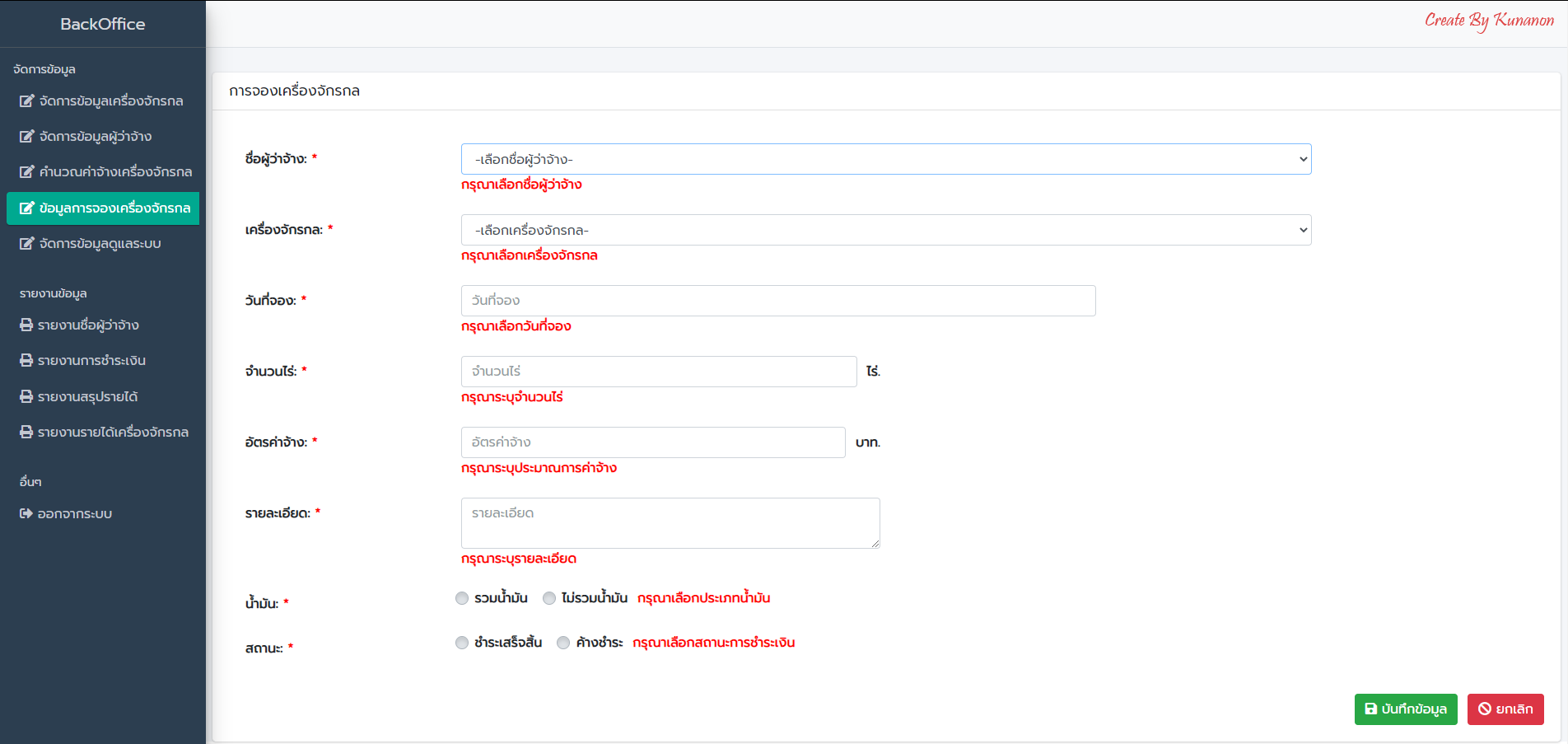The width and height of the screenshot is (1568, 744).
Task: Choose the ค้างชำระ status radio button
Action: tap(563, 643)
